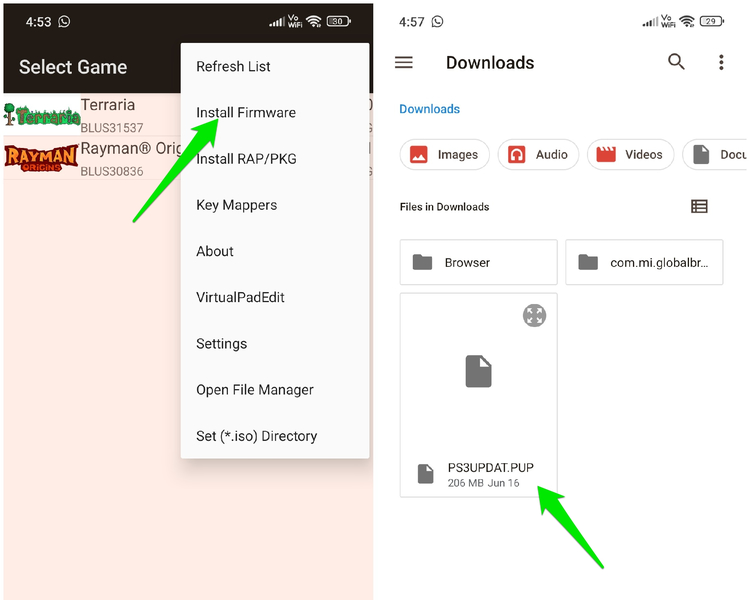
Task: Select Rayman Origins game title
Action: pyautogui.click(x=131, y=148)
